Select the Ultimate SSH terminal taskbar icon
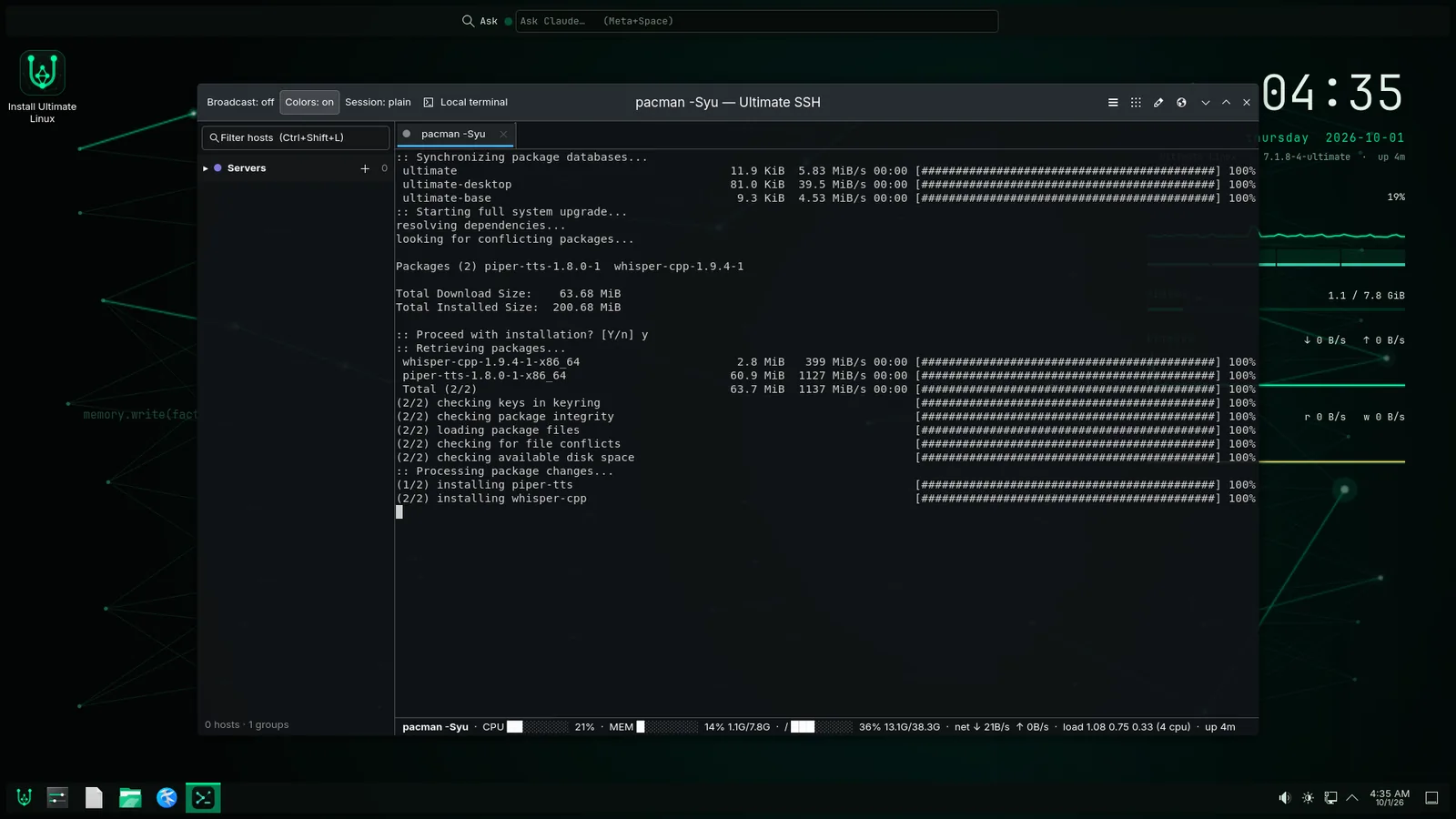1456x819 pixels. tap(203, 798)
